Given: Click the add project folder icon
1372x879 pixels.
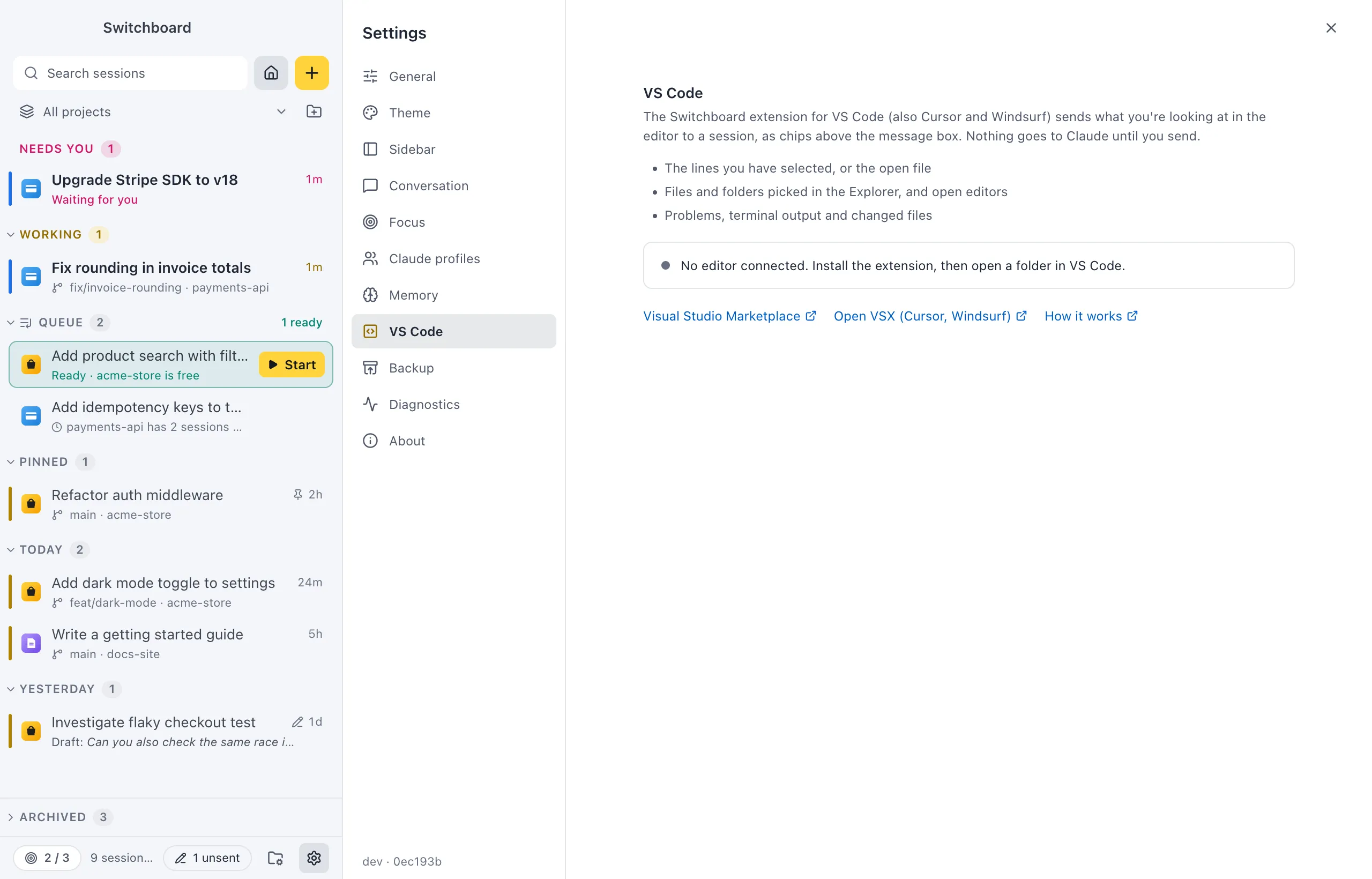Looking at the screenshot, I should 314,111.
